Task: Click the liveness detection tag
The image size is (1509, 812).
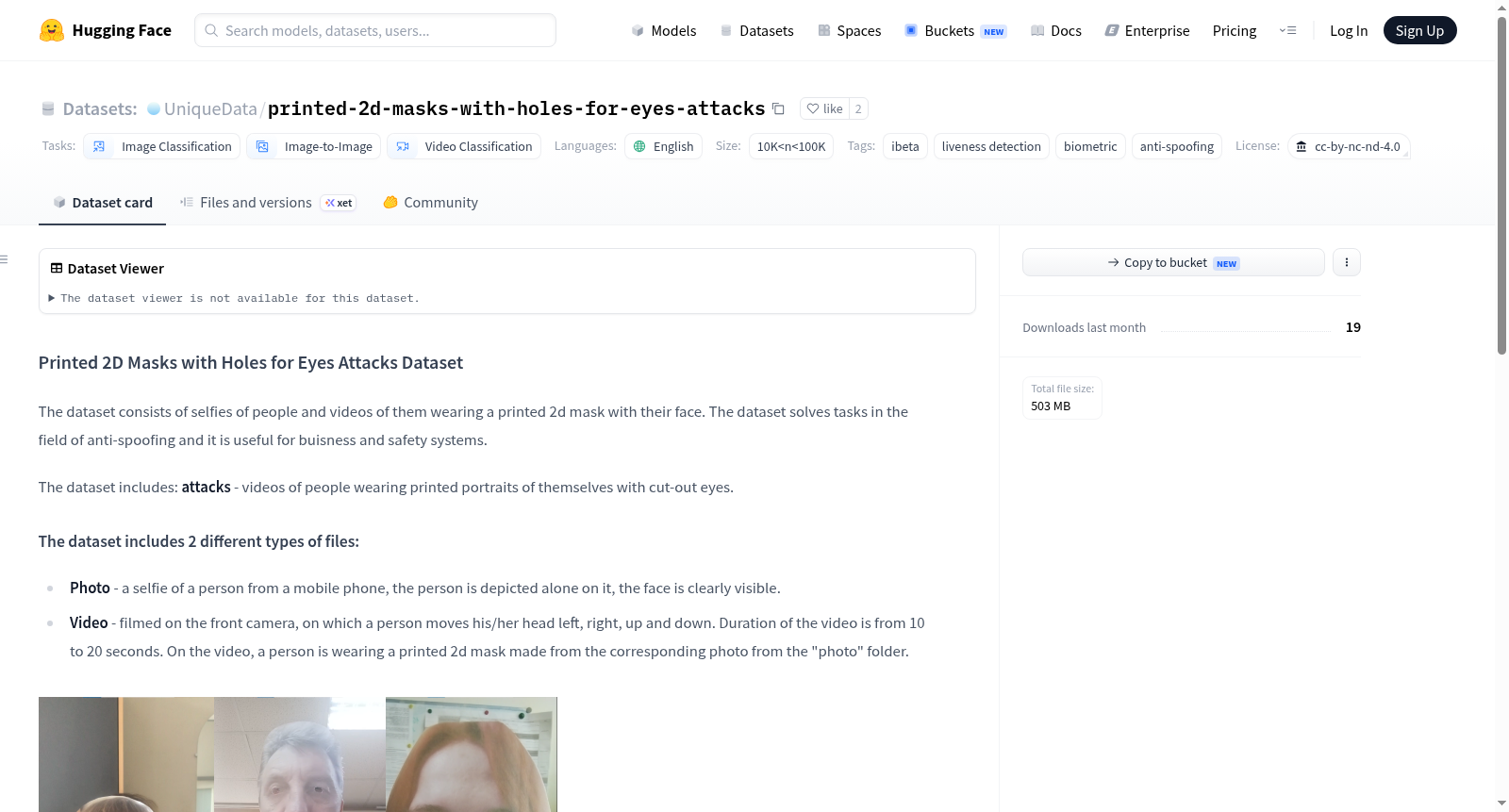Action: [991, 146]
